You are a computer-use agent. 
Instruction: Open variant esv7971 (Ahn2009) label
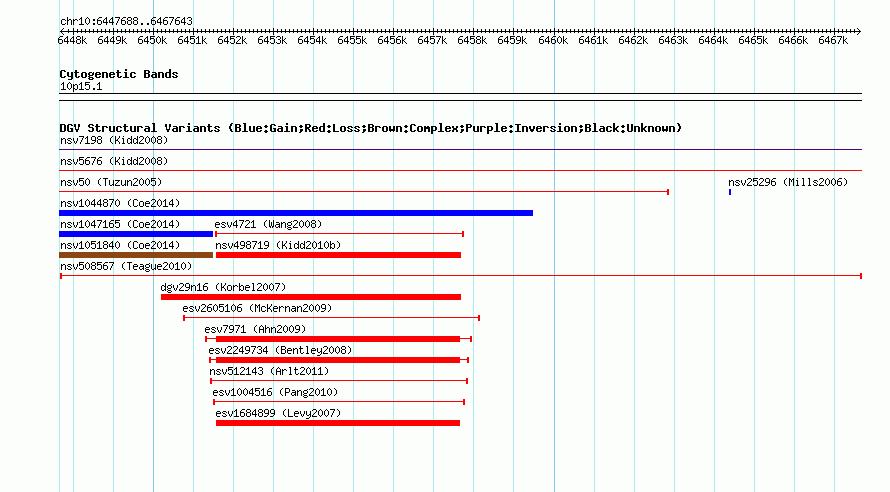point(255,329)
